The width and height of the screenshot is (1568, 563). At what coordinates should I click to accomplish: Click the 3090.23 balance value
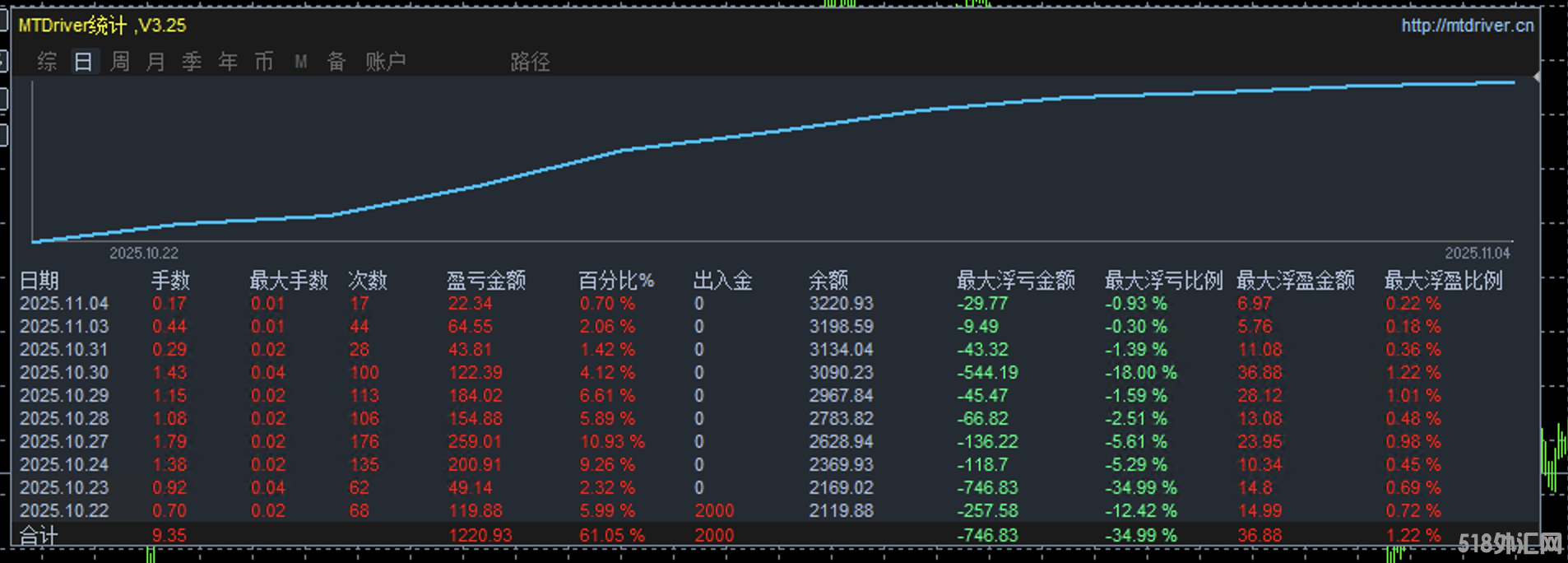coord(841,373)
